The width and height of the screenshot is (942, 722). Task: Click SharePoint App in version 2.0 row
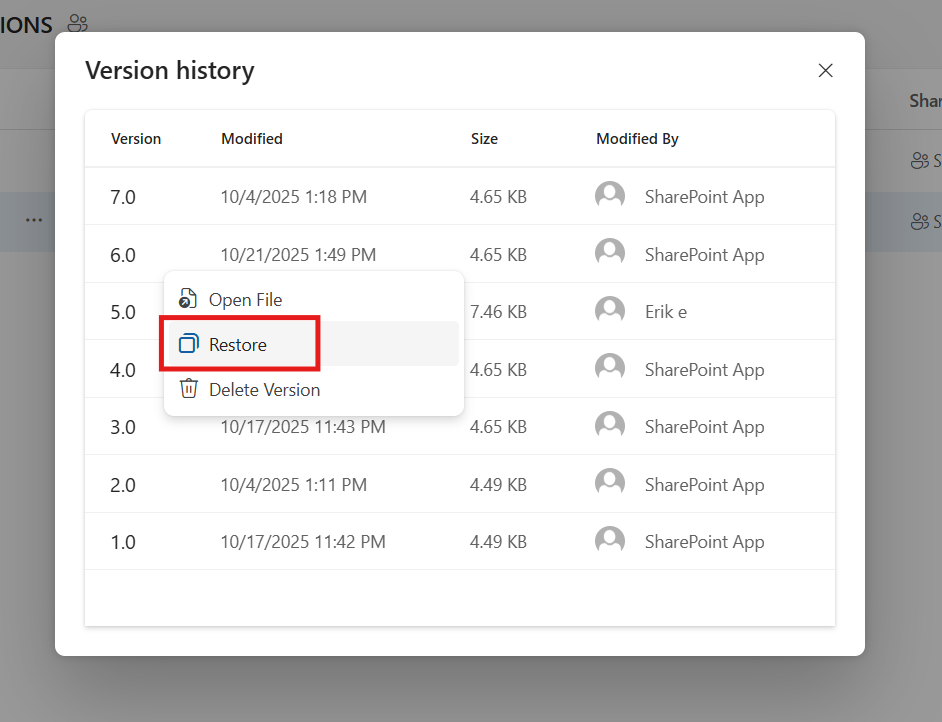point(704,485)
